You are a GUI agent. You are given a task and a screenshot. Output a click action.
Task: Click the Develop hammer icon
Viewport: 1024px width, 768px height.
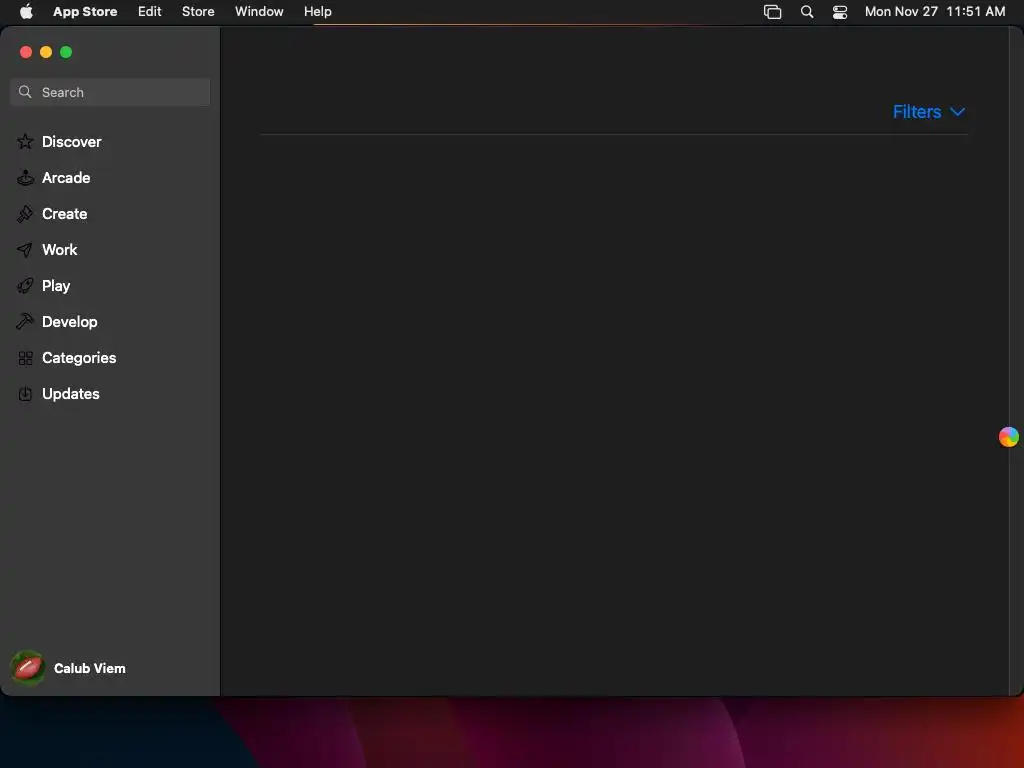[25, 321]
